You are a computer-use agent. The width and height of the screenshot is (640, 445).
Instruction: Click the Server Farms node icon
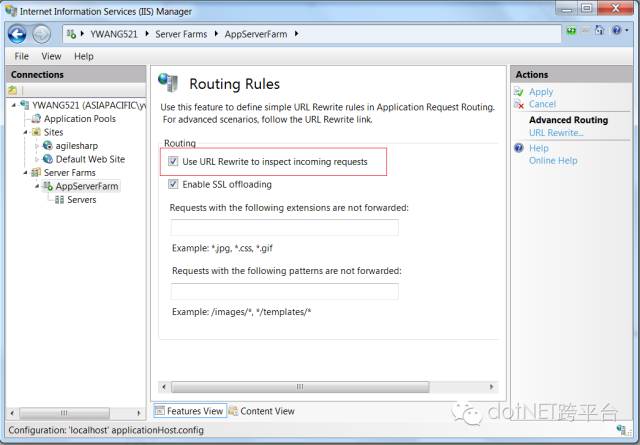(x=36, y=172)
